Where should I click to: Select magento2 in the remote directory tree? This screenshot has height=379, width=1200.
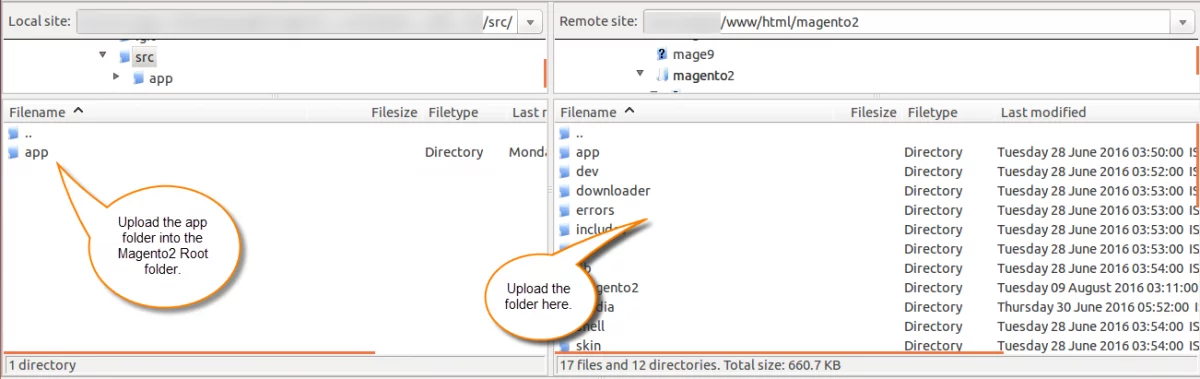click(704, 75)
